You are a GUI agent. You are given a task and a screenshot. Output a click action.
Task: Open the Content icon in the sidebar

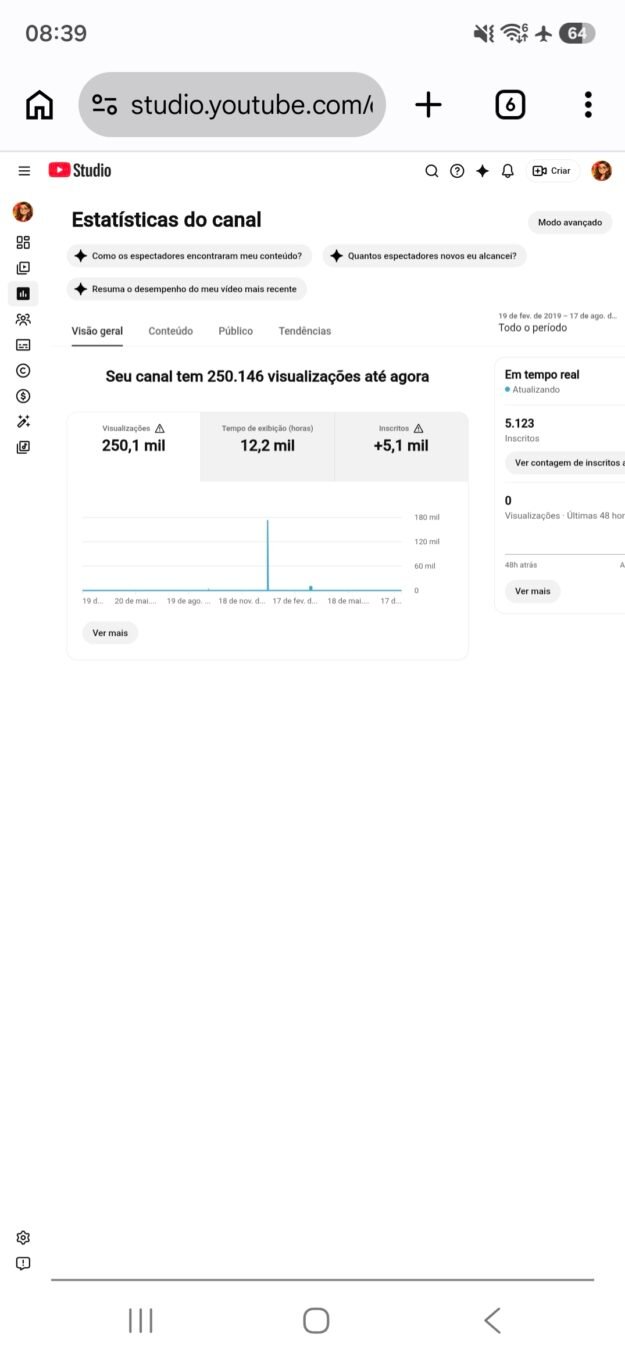[x=23, y=268]
